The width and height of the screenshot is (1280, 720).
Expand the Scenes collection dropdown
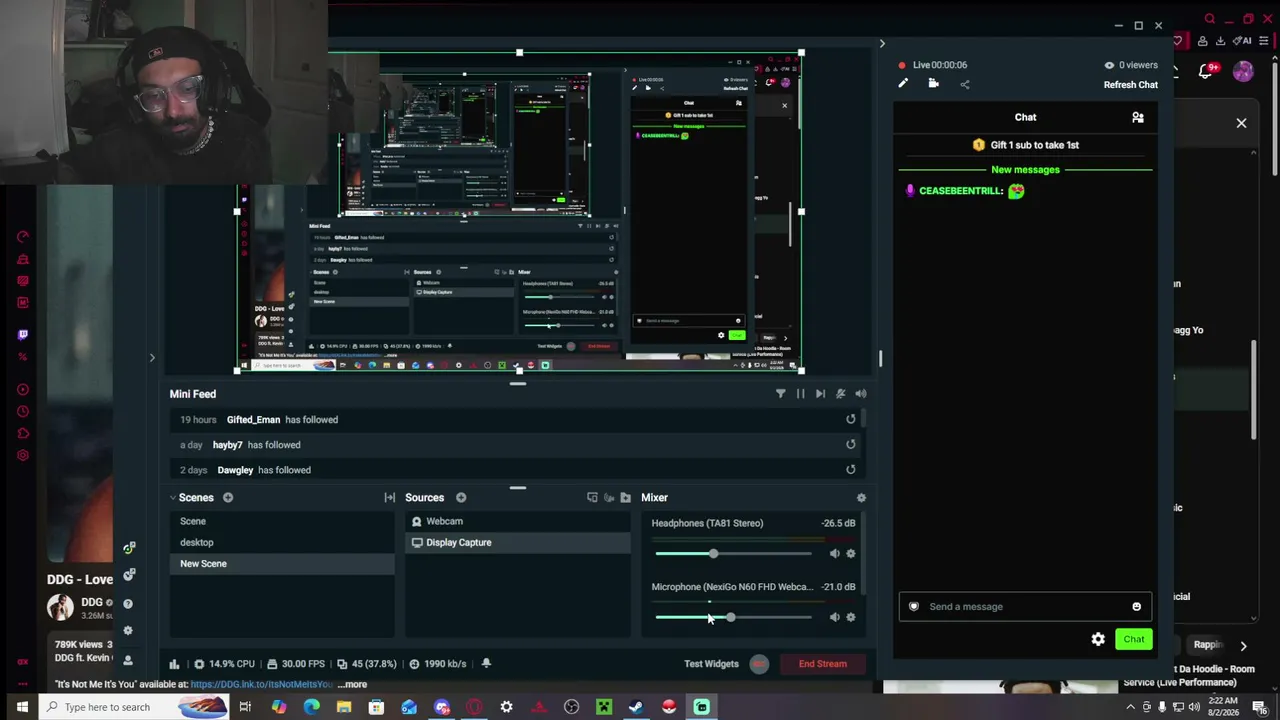pos(172,498)
